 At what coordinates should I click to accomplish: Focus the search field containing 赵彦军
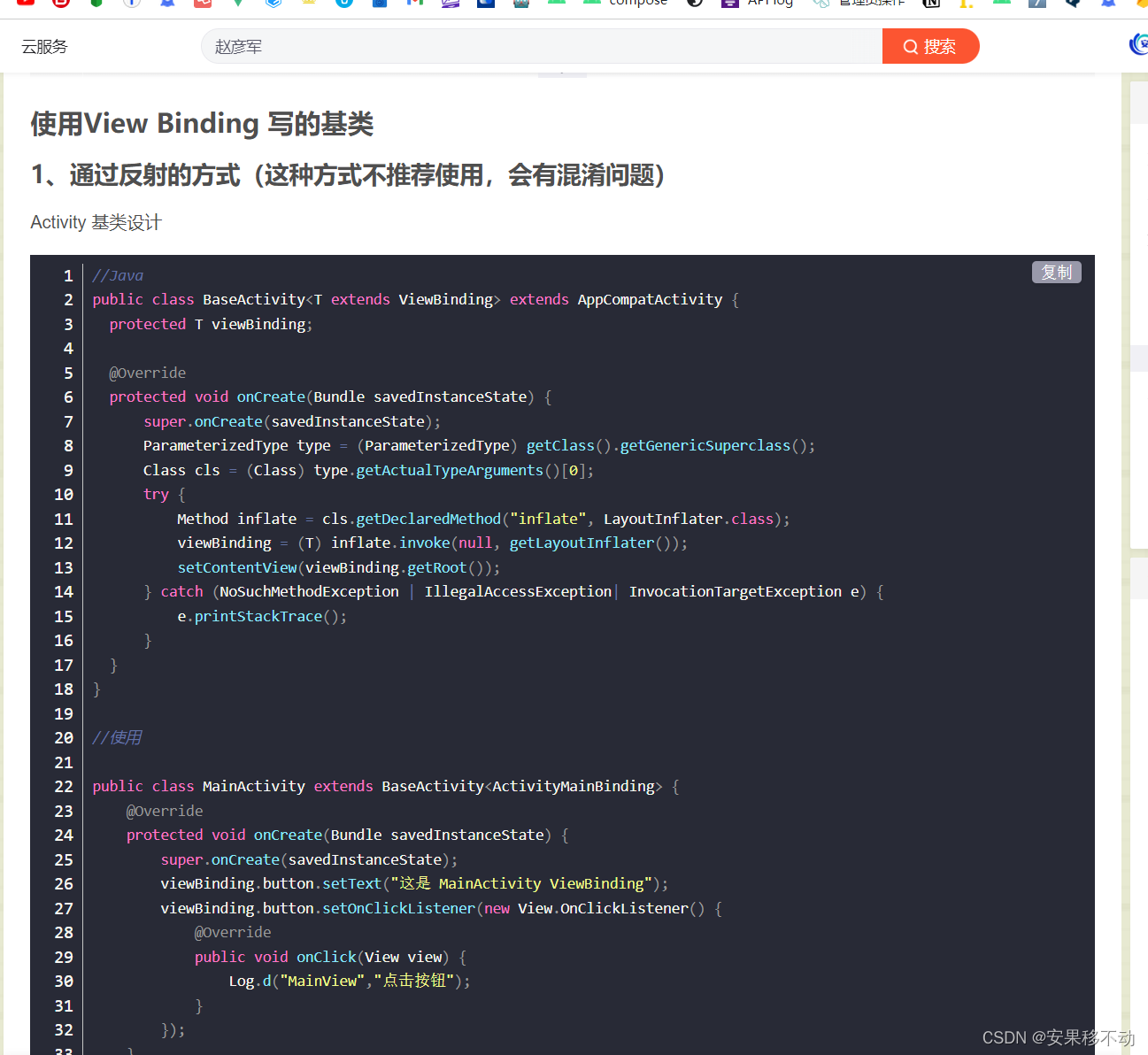[540, 46]
